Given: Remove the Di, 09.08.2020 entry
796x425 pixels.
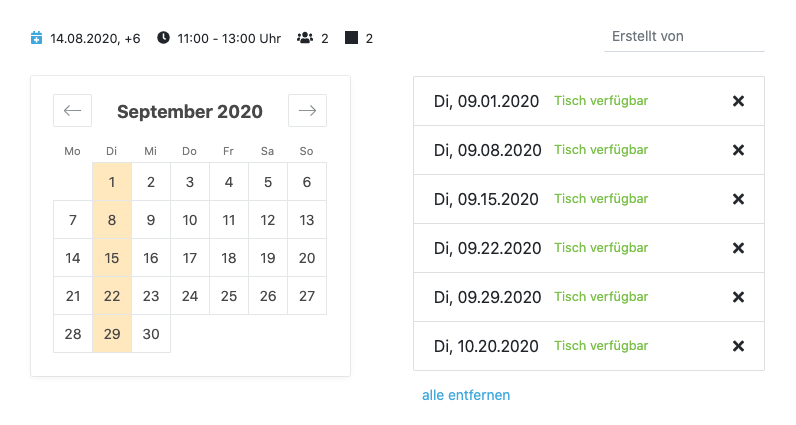Looking at the screenshot, I should tap(739, 150).
